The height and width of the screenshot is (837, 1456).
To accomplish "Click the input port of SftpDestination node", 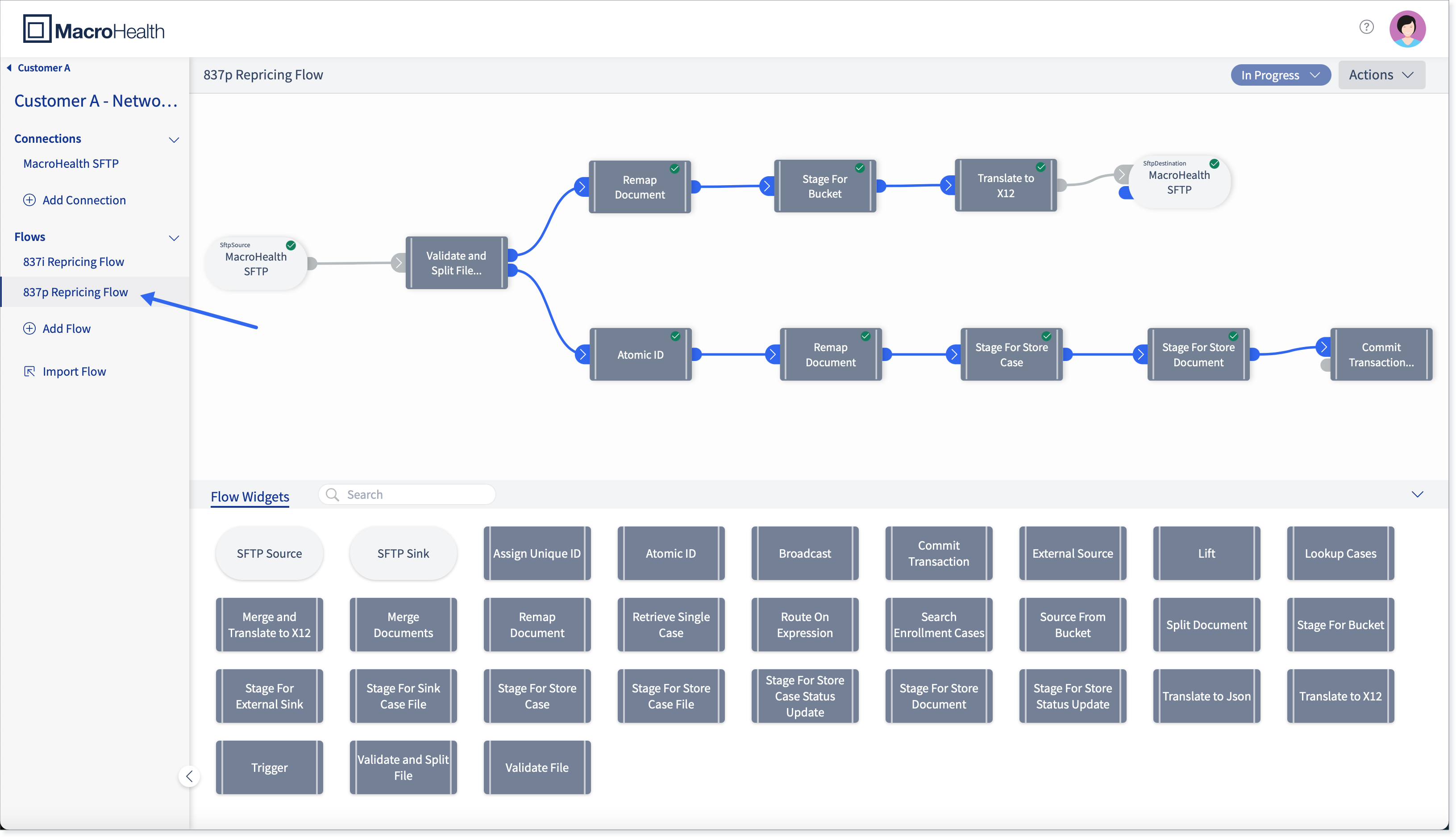I will tap(1121, 174).
